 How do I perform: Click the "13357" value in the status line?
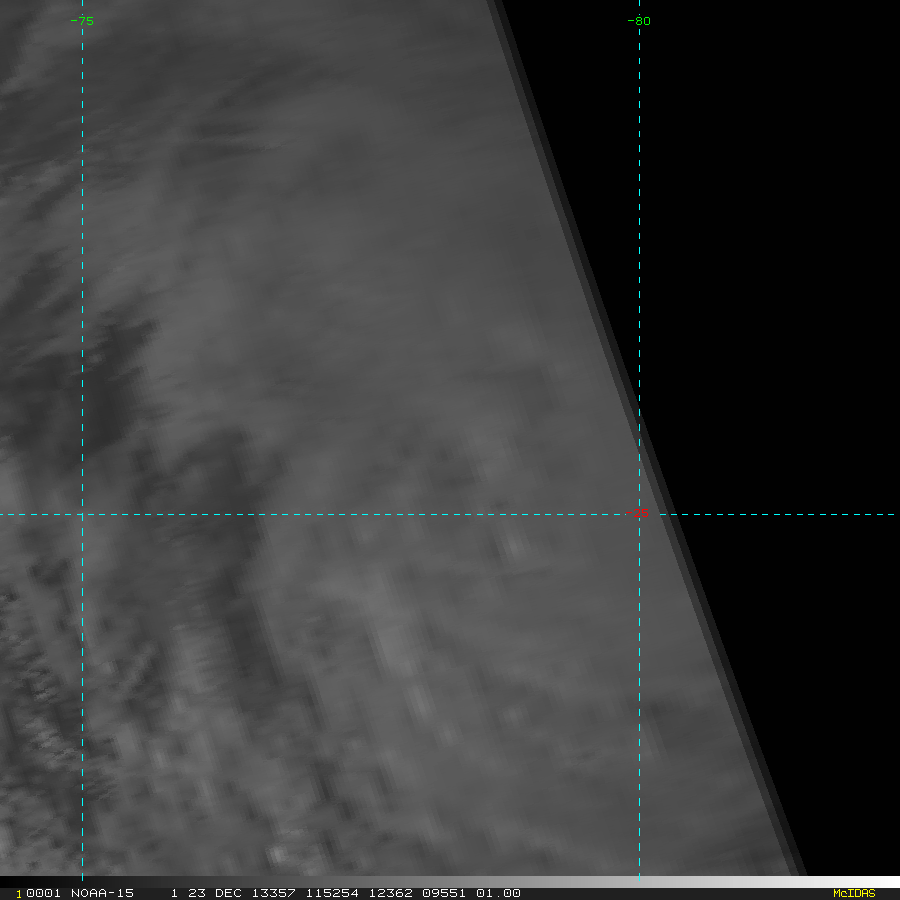[274, 893]
